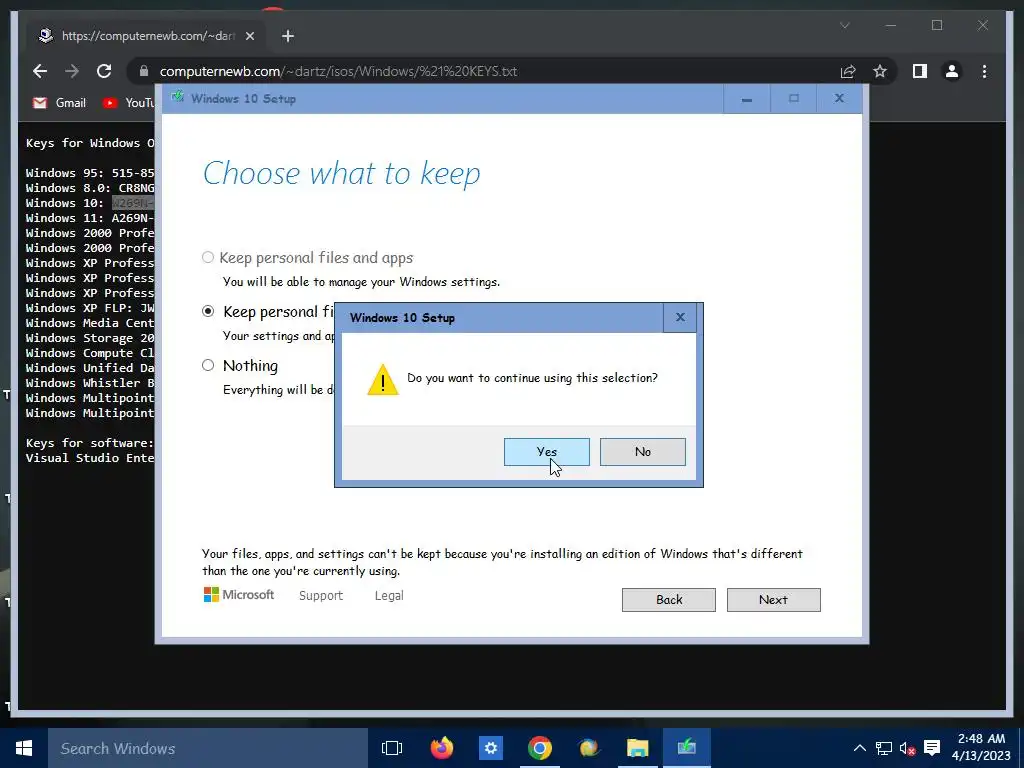Open Task View on the taskbar
1024x768 pixels.
pyautogui.click(x=392, y=748)
